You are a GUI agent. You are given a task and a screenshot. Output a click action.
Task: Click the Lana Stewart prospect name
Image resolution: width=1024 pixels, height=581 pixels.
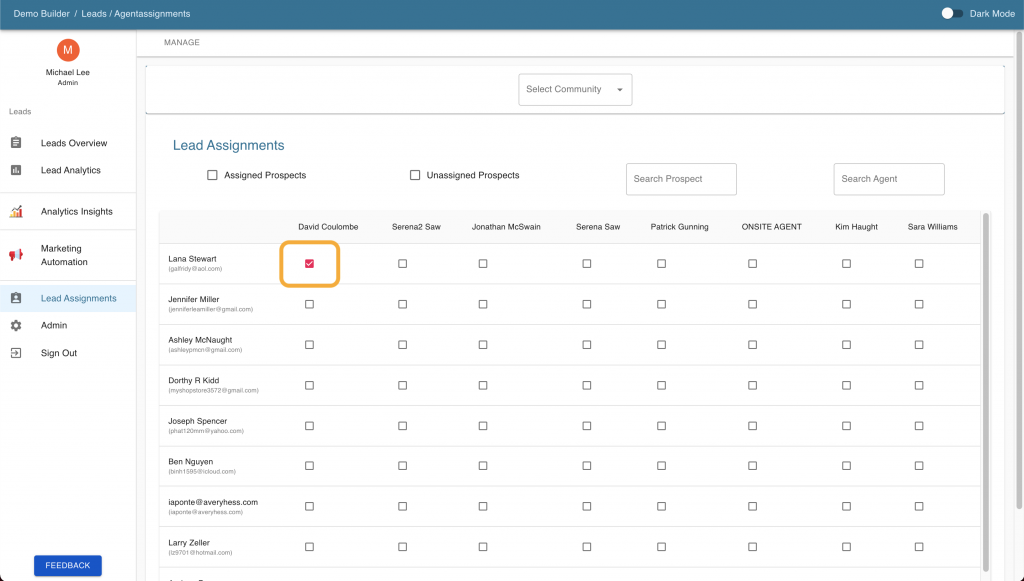tap(192, 259)
